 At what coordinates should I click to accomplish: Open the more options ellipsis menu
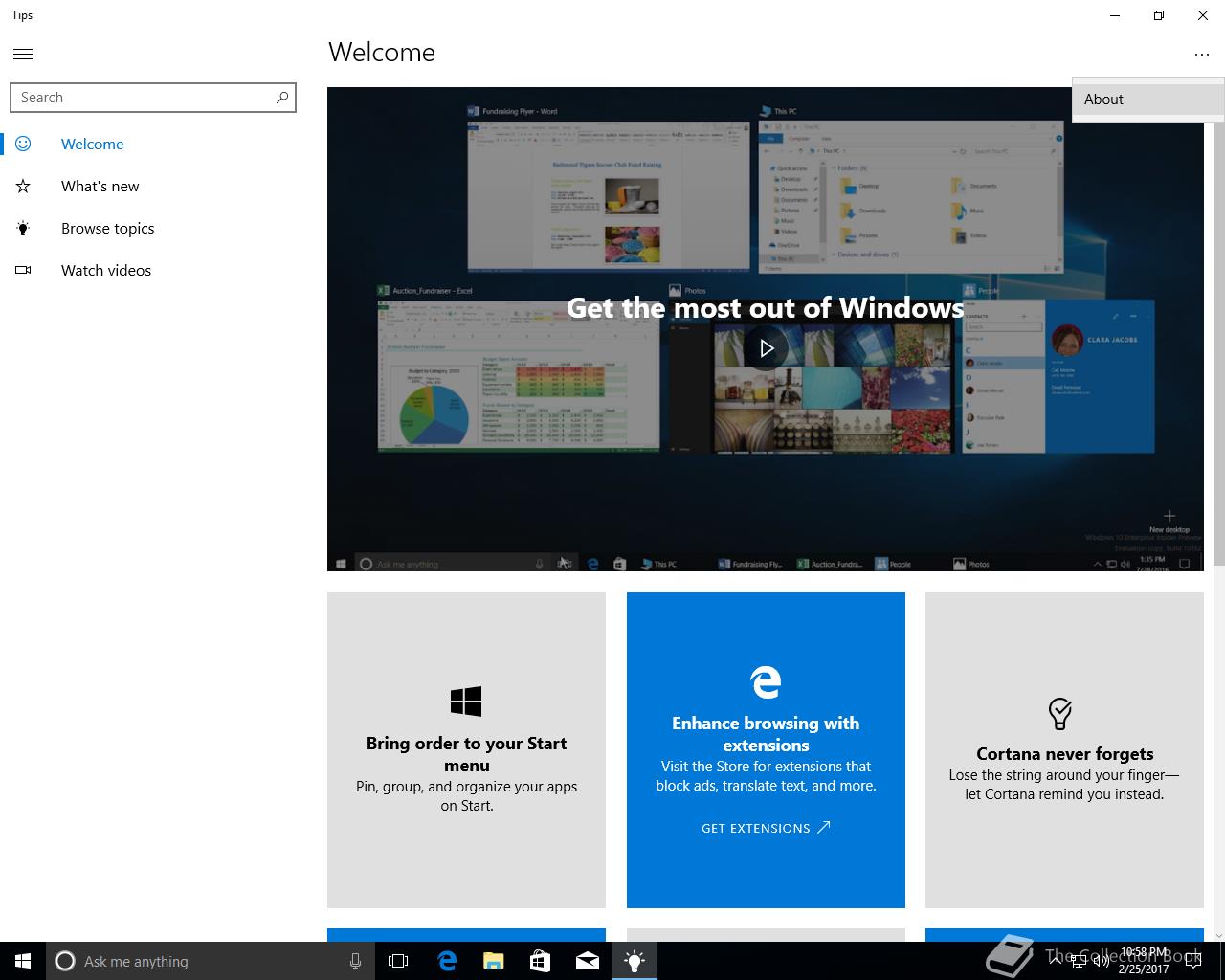coord(1202,55)
